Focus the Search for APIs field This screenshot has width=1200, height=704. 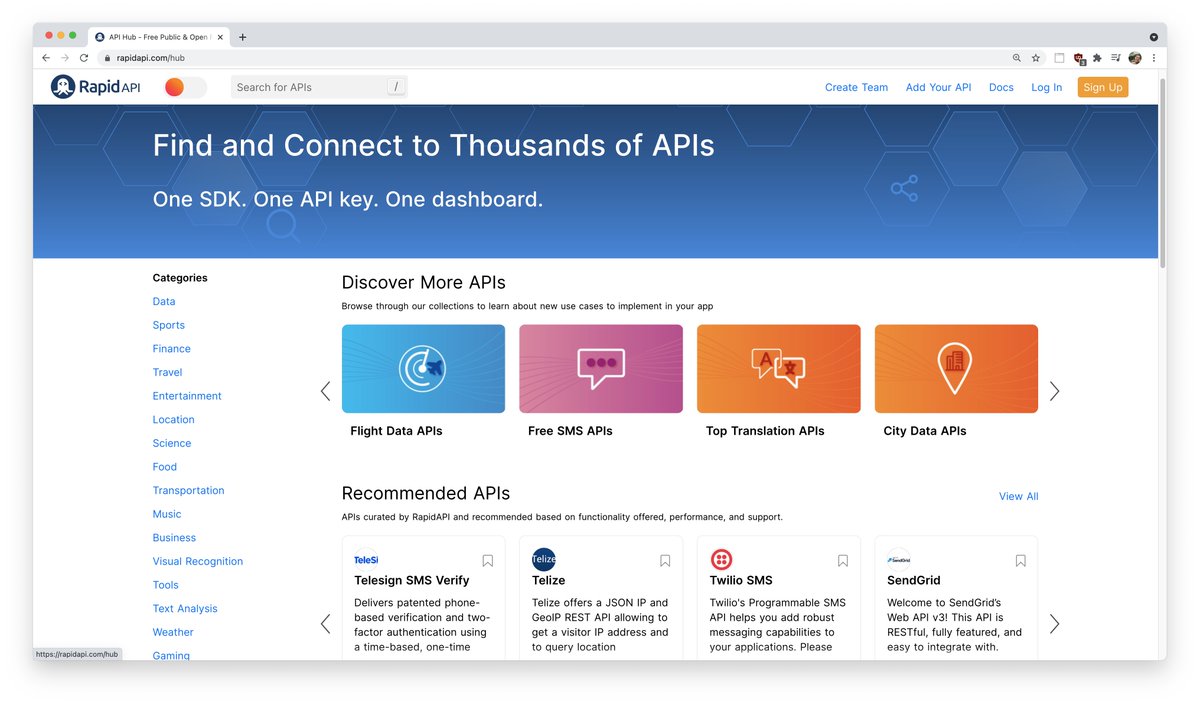click(319, 87)
